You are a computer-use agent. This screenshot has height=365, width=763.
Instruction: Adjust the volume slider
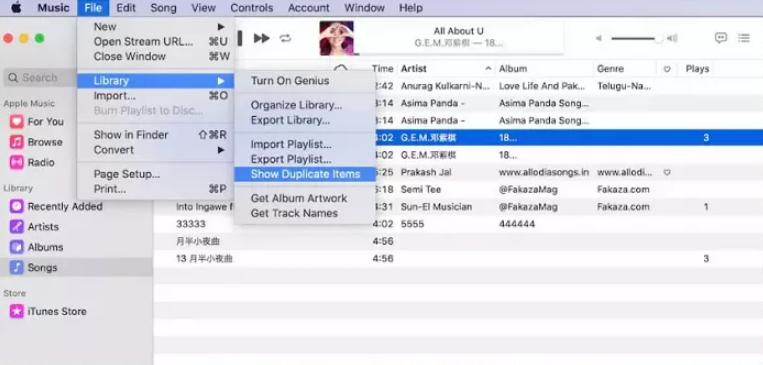(x=636, y=38)
